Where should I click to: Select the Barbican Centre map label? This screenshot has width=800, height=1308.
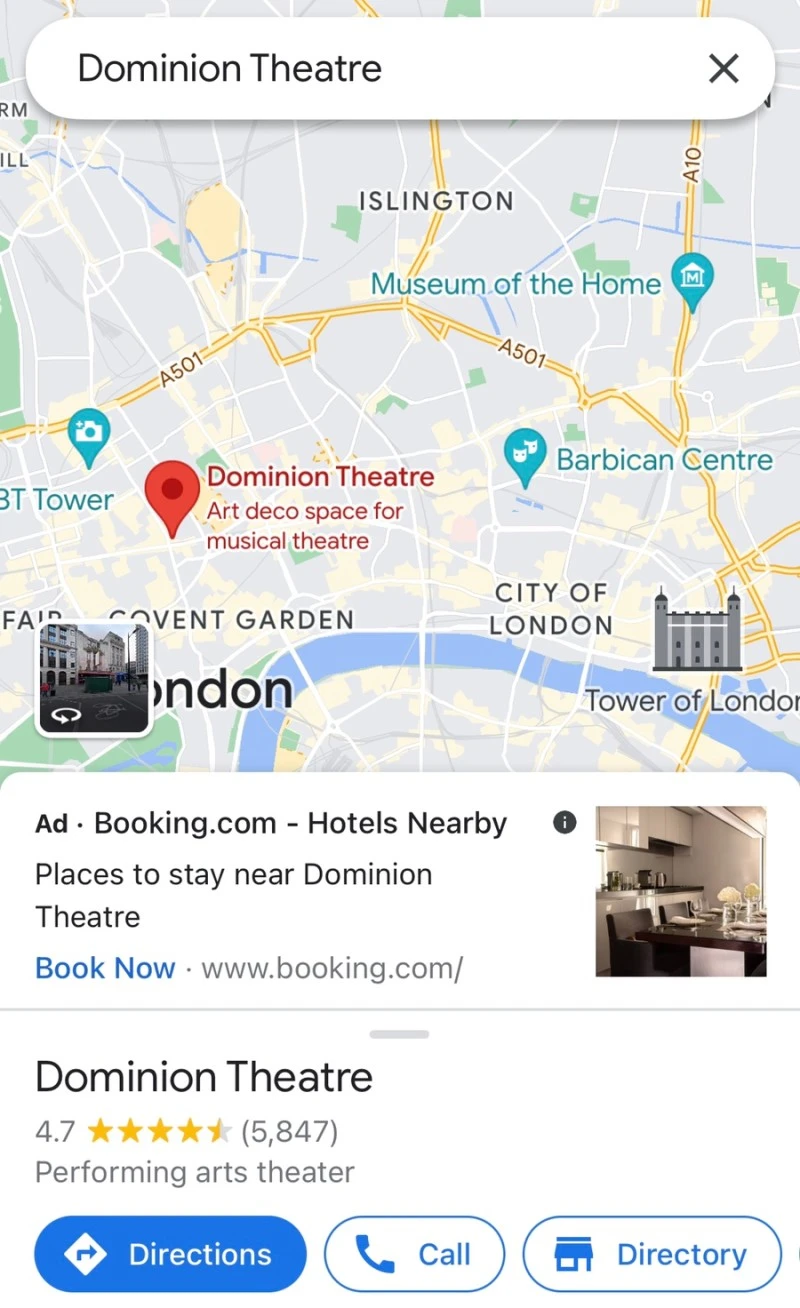point(664,460)
